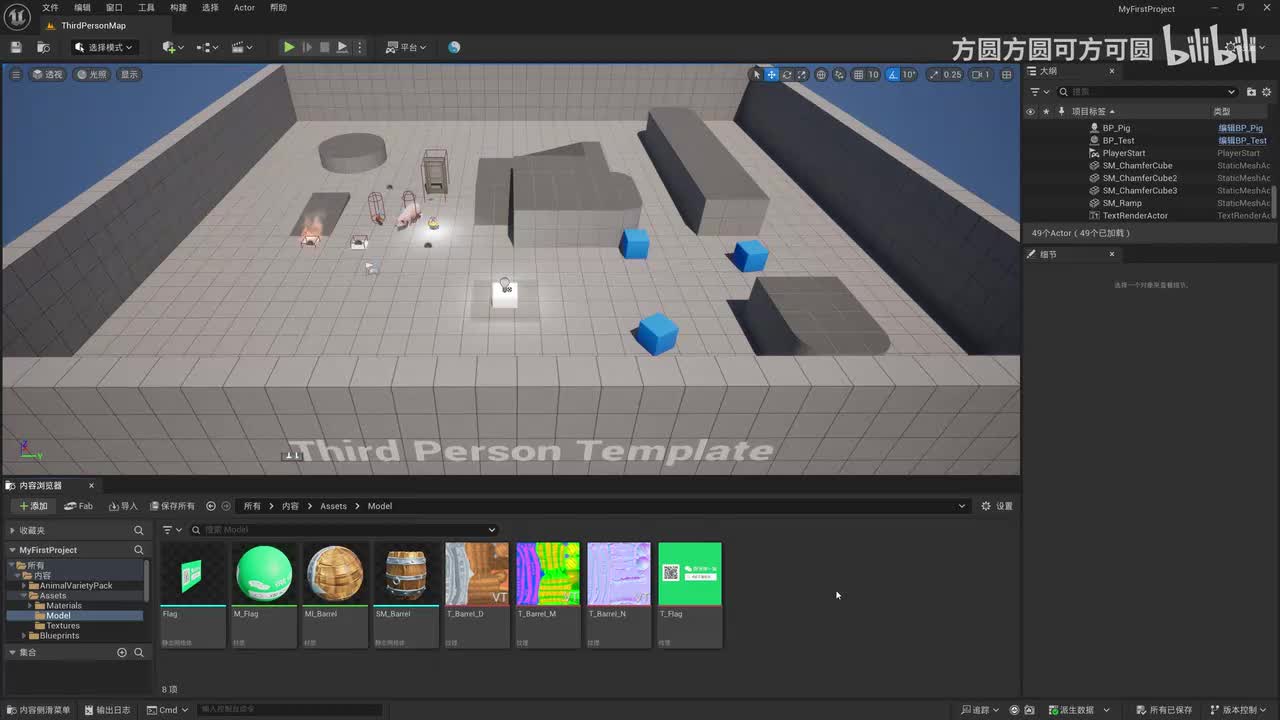Open the Outliner settings gear
The image size is (1280, 720).
[x=1266, y=92]
